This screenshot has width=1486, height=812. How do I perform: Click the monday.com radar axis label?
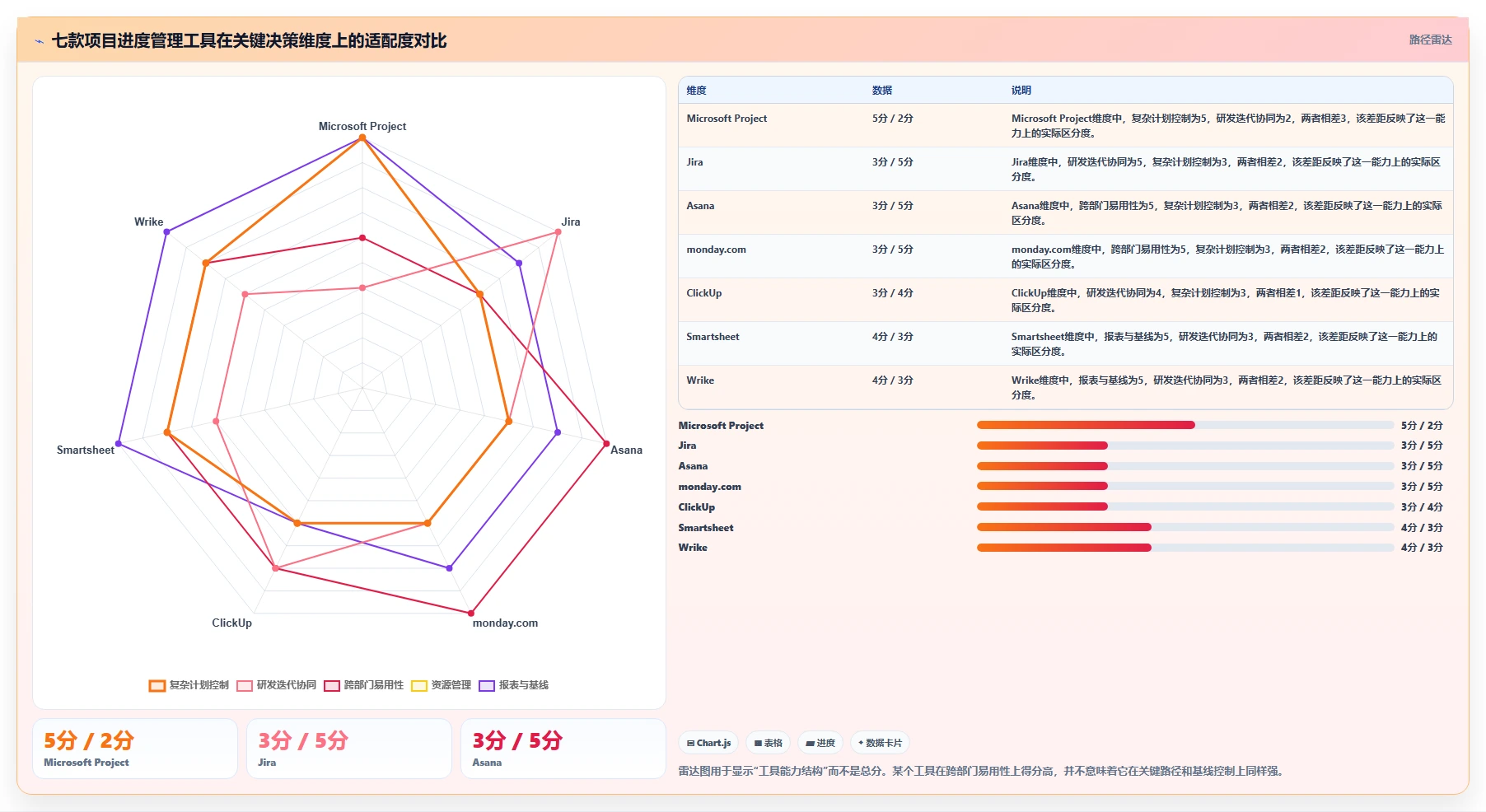(x=505, y=623)
